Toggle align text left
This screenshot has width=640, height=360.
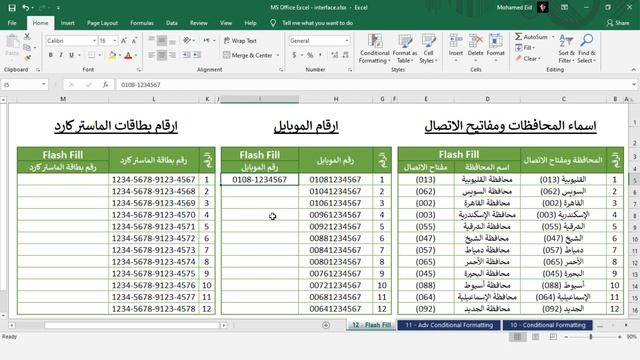[x=151, y=55]
